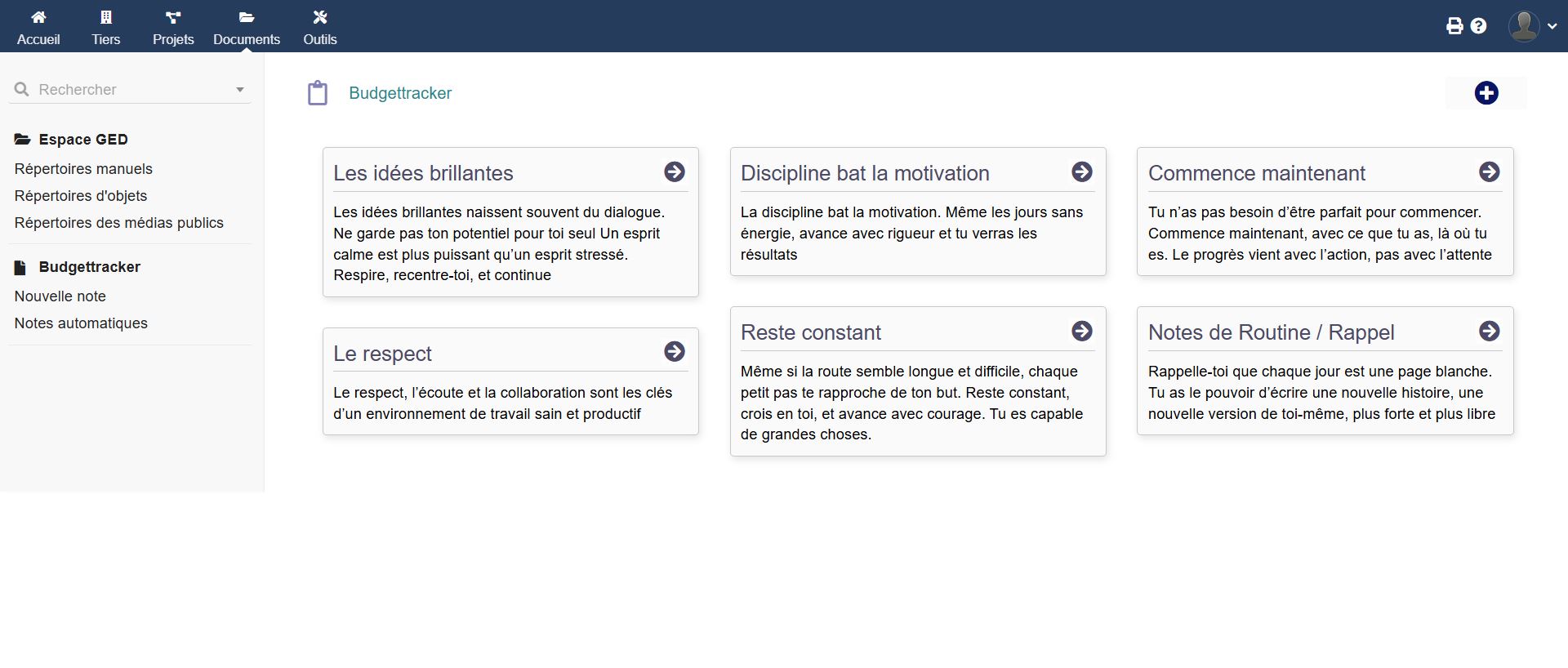Expand the search field dropdown arrow
1568x668 pixels.
[x=240, y=90]
